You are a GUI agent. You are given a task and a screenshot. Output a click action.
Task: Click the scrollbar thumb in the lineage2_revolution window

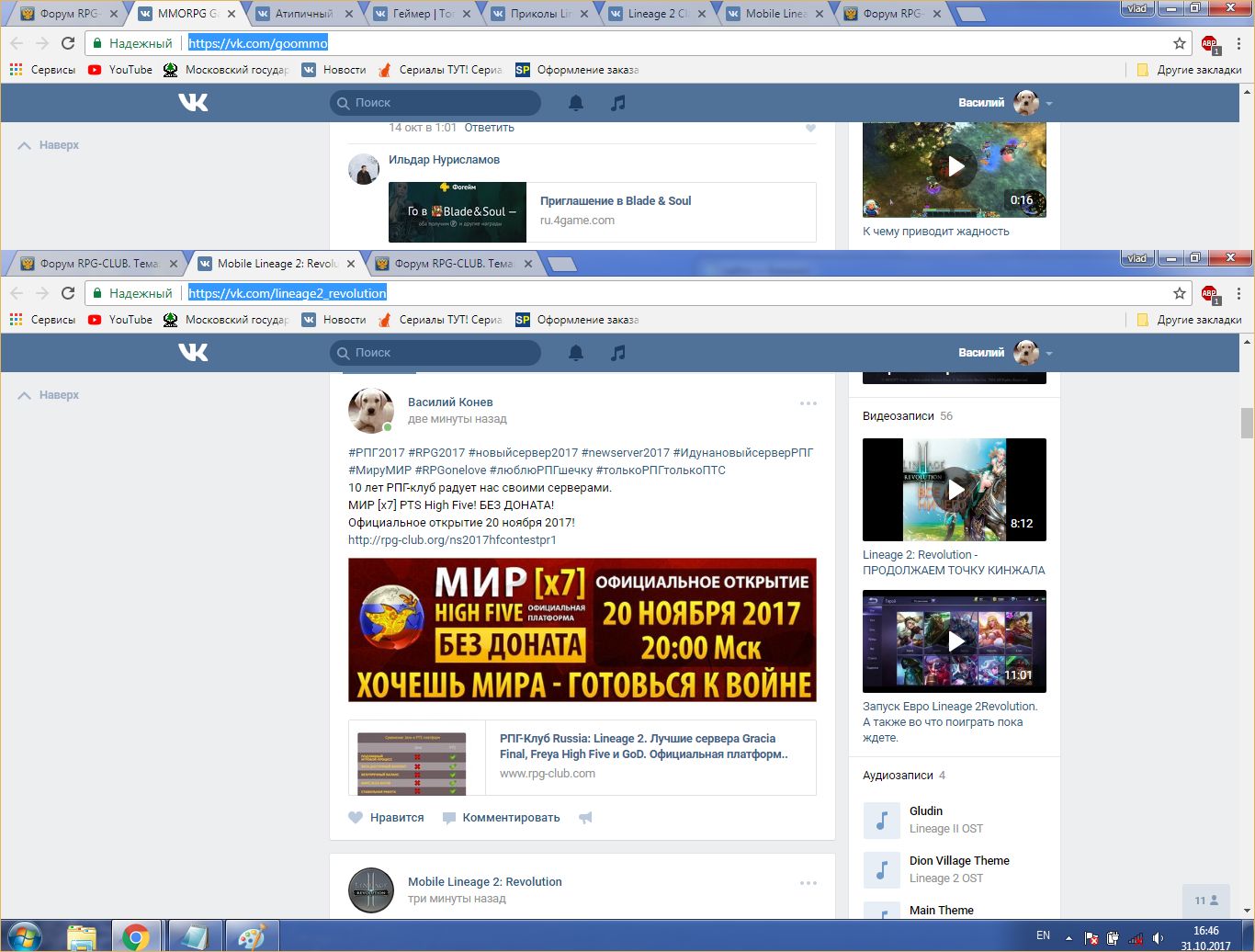pyautogui.click(x=1247, y=423)
